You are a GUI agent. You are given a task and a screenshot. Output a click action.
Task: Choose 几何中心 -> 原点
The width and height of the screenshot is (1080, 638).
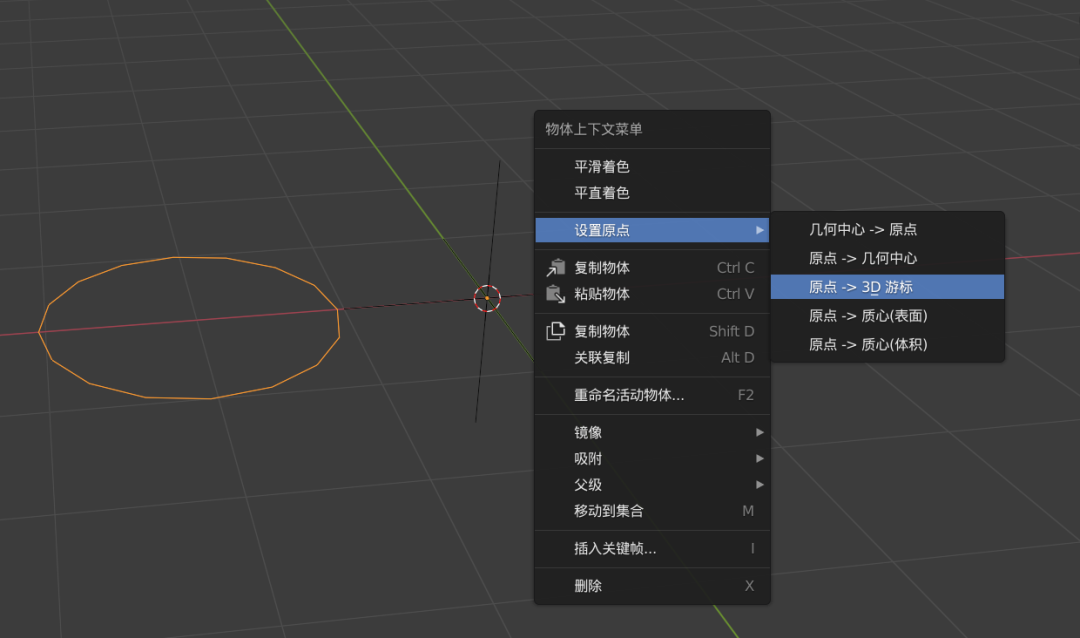point(887,229)
